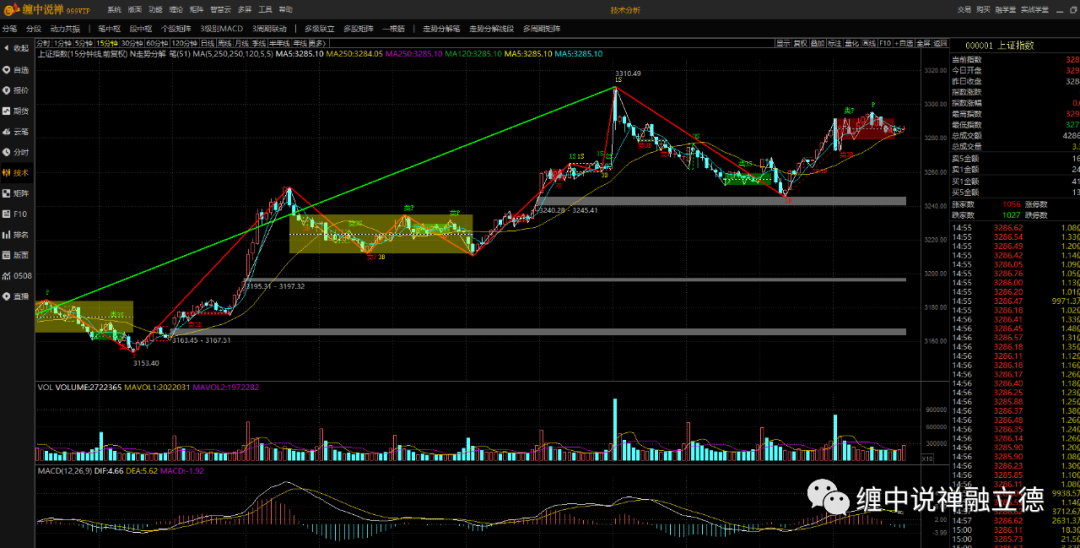Image resolution: width=1080 pixels, height=548 pixels.
Task: Open the 功能 menu
Action: [155, 10]
